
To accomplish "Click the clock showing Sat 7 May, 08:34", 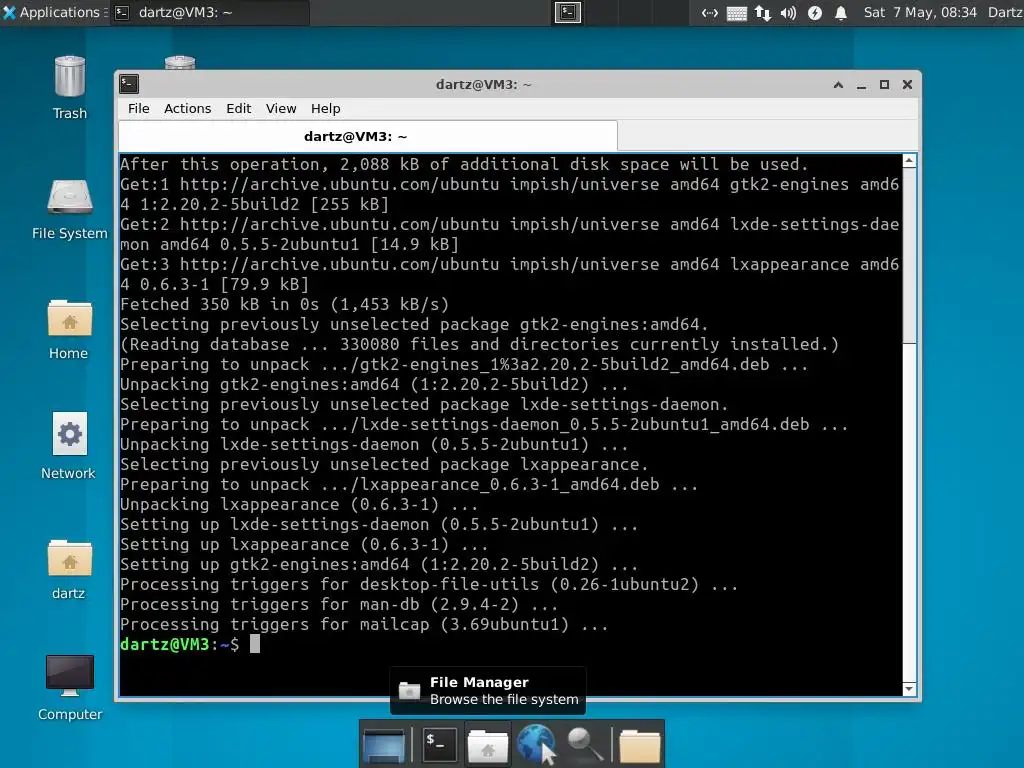I will pos(920,12).
